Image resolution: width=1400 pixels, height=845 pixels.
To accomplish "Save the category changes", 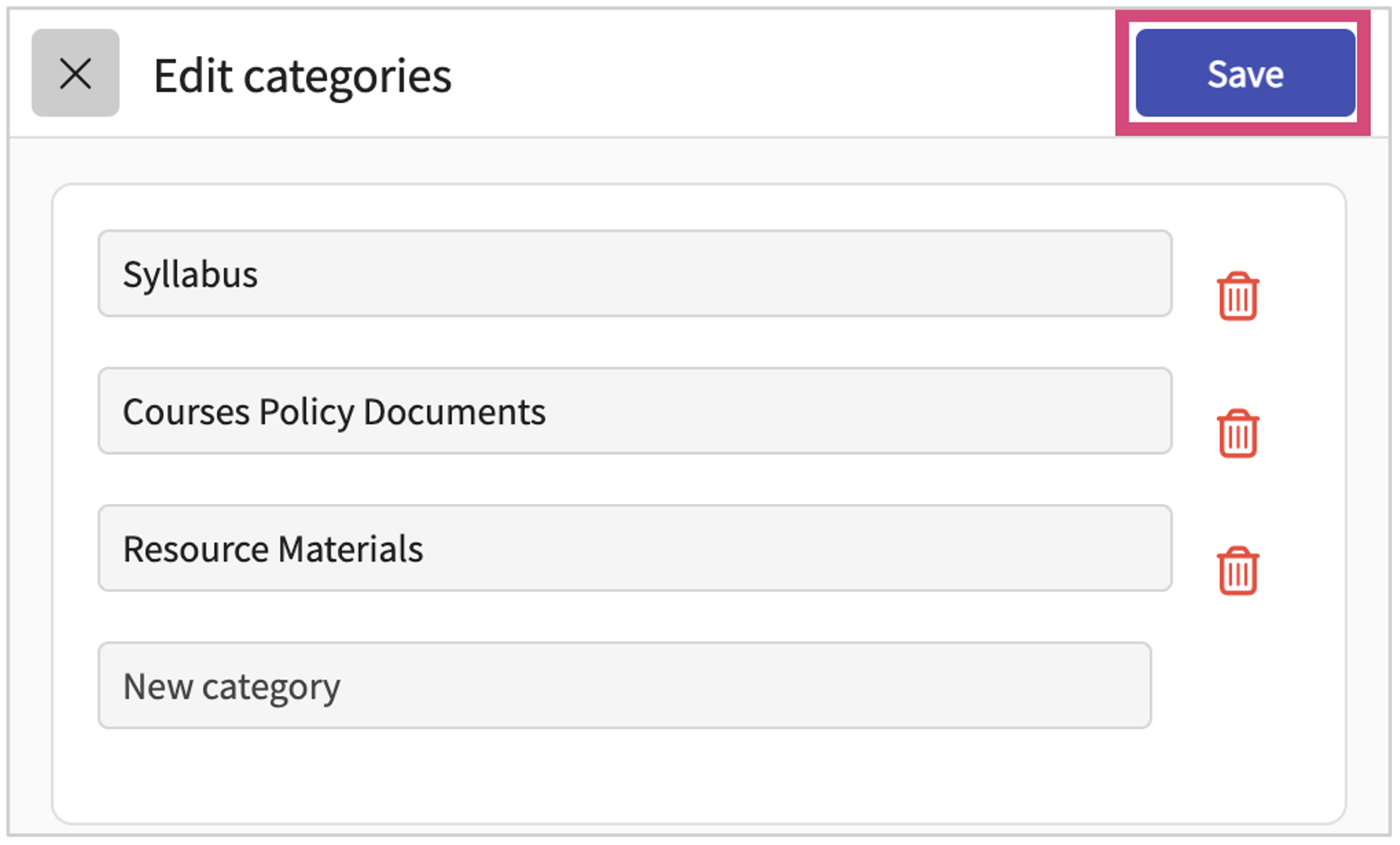I will (x=1244, y=73).
